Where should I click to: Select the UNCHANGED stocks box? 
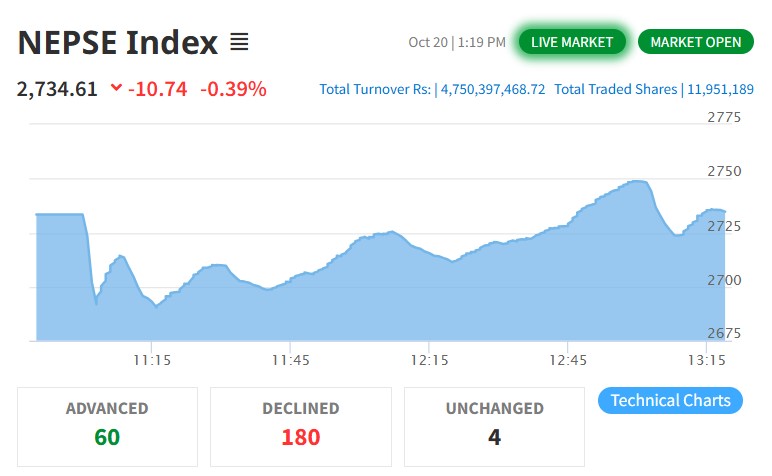494,426
